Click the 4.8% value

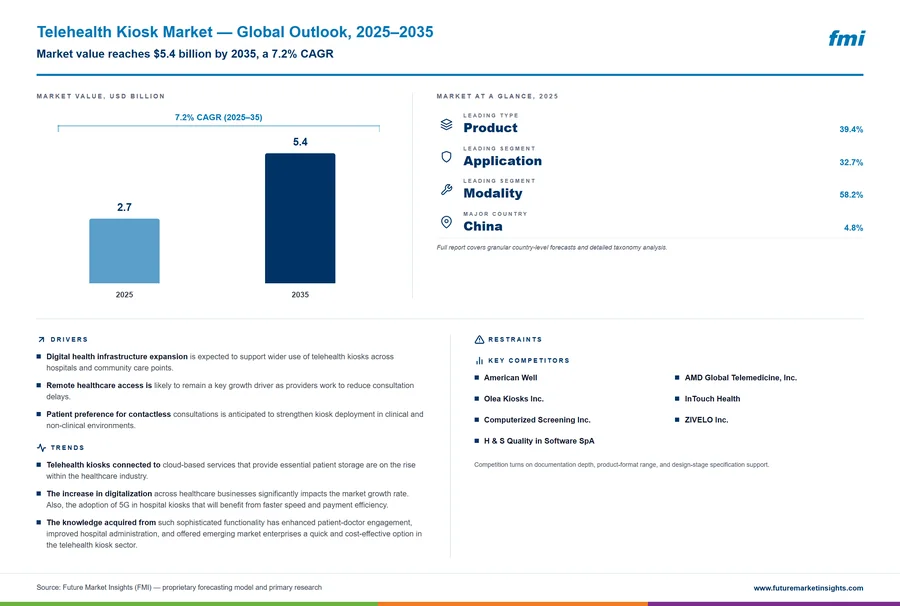point(853,228)
